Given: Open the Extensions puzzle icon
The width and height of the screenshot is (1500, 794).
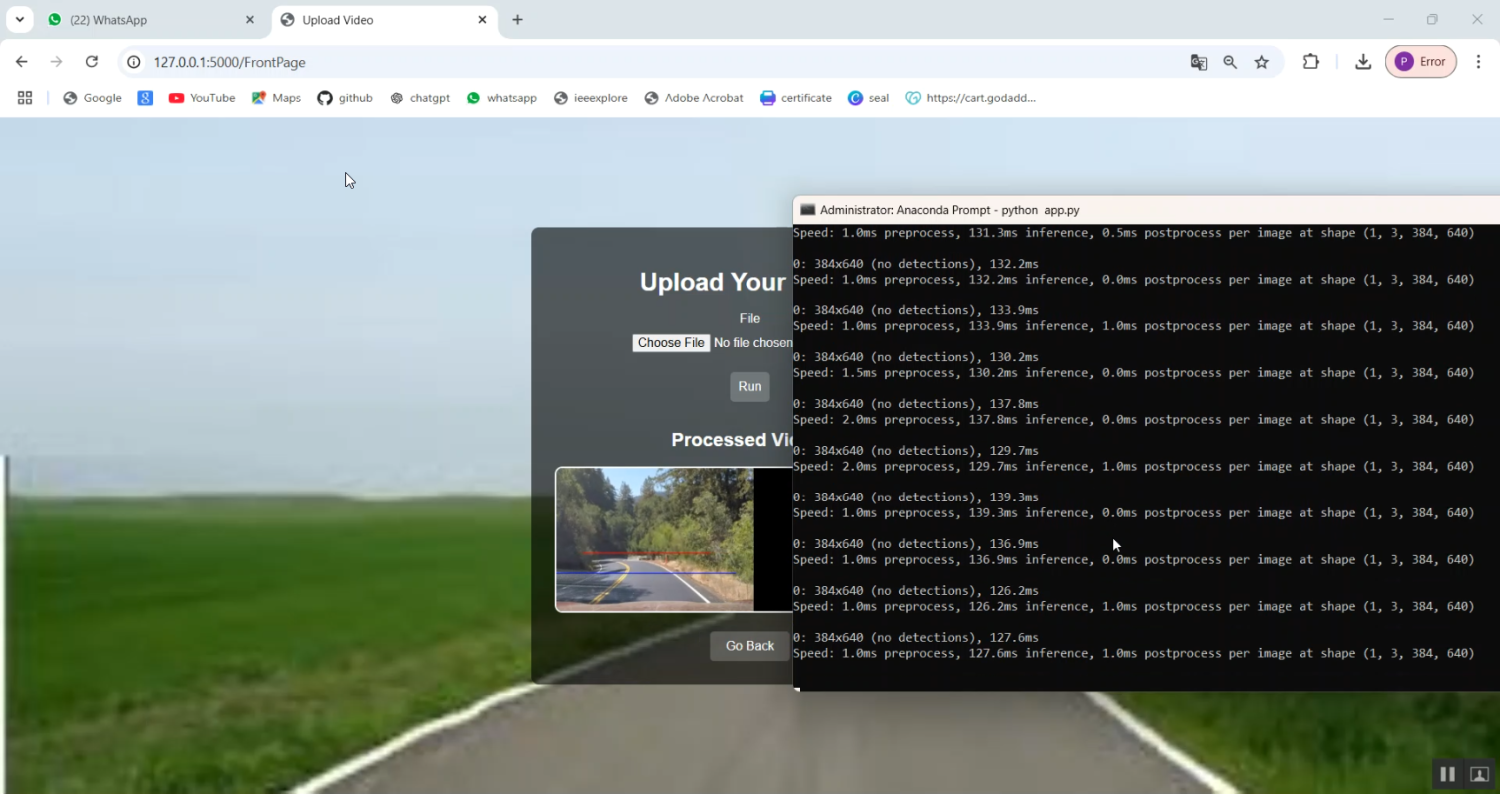Looking at the screenshot, I should 1311,62.
